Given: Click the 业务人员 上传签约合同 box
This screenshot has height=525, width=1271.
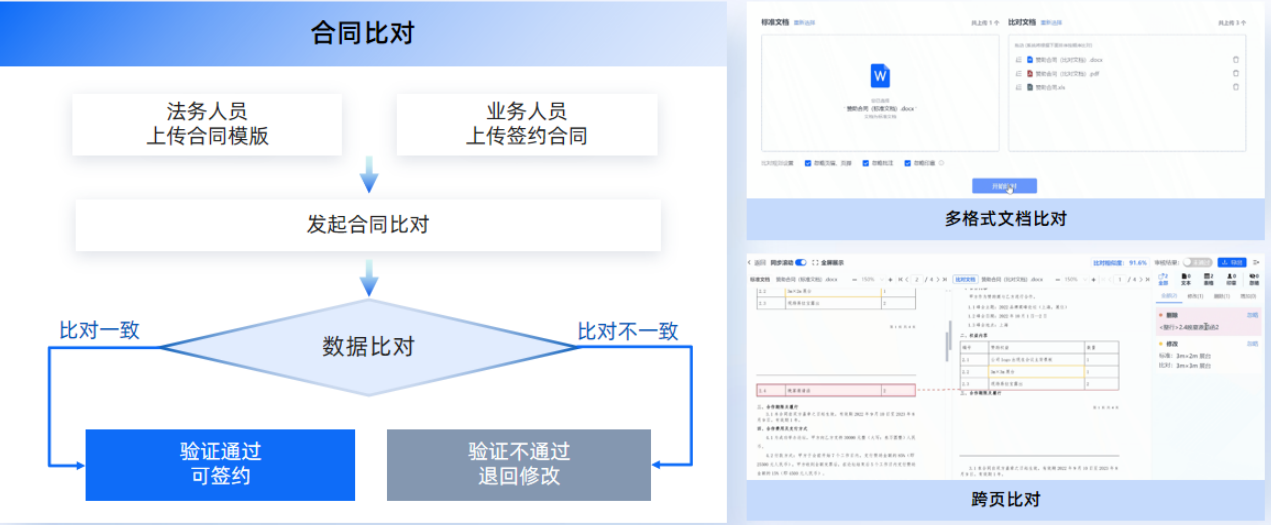Looking at the screenshot, I should (526, 124).
